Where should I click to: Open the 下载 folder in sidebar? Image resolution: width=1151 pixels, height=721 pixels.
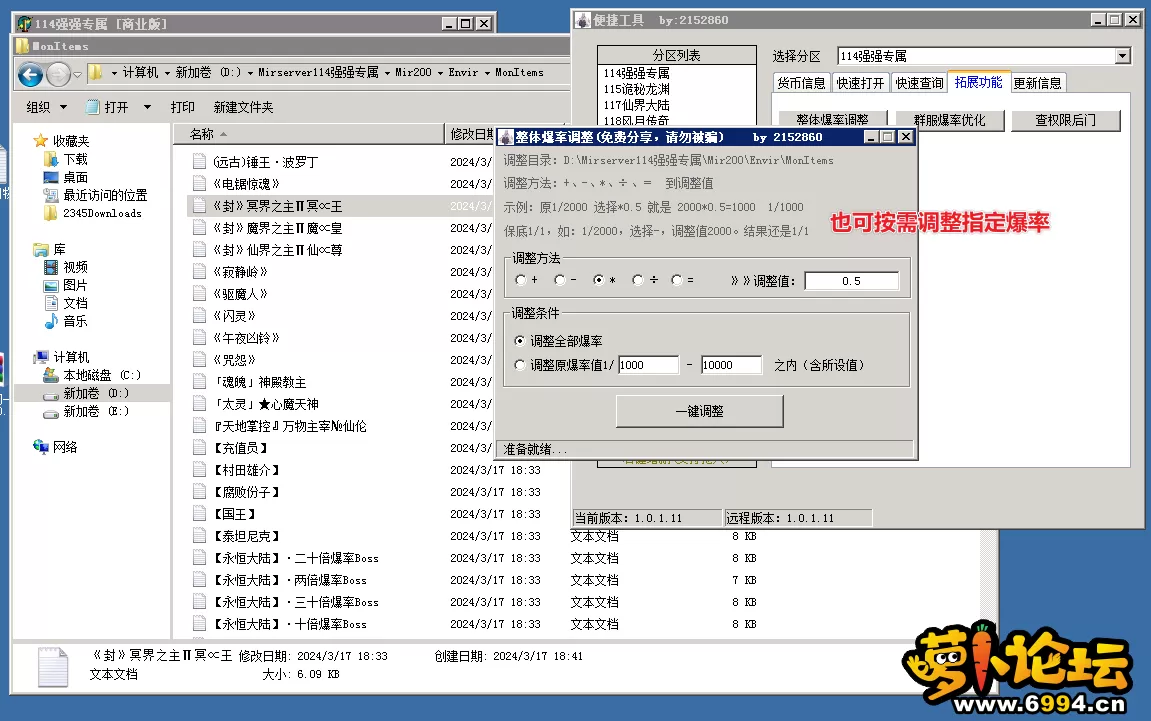click(x=75, y=159)
